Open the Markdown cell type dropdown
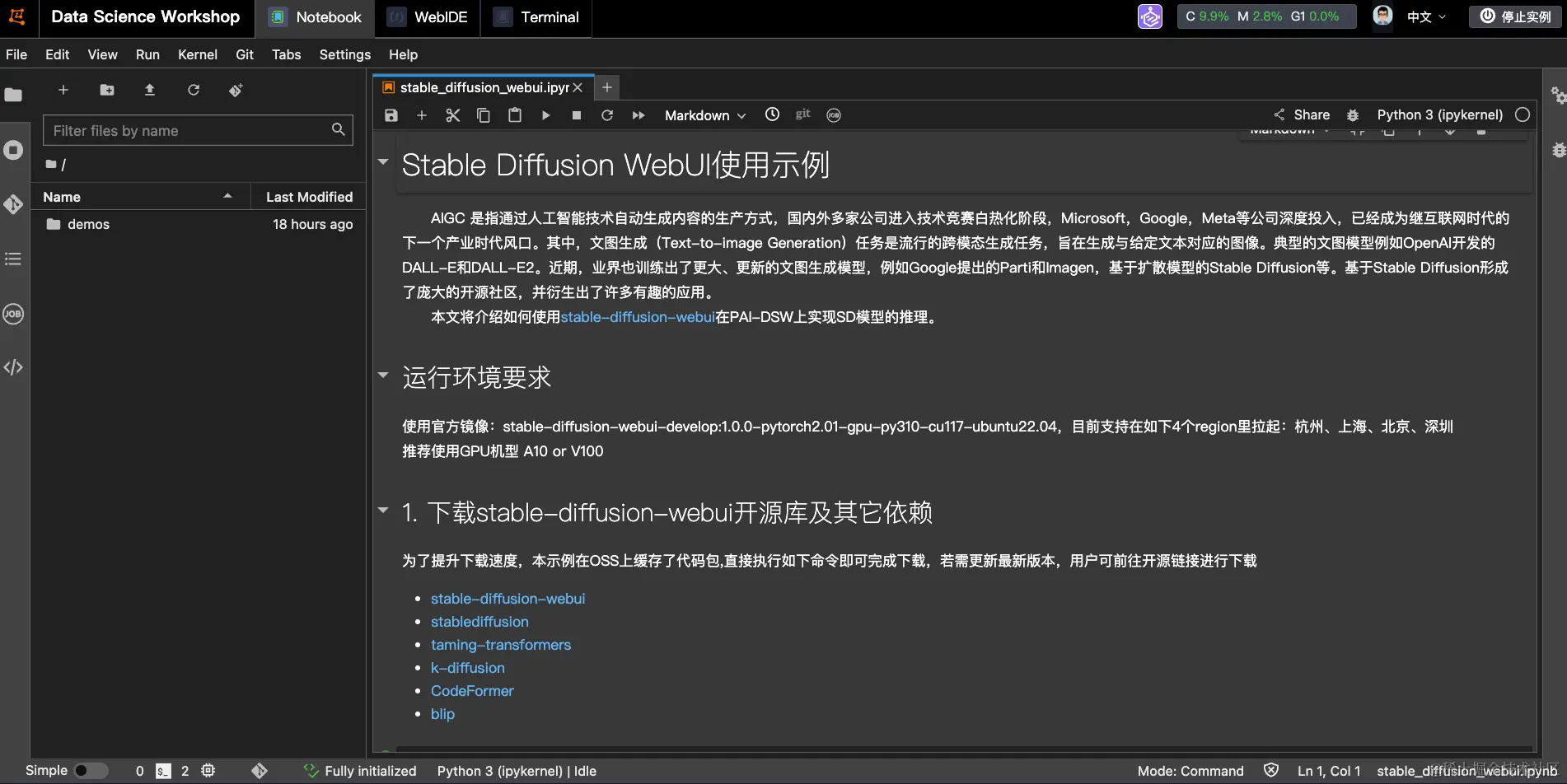The image size is (1567, 784). pos(705,115)
